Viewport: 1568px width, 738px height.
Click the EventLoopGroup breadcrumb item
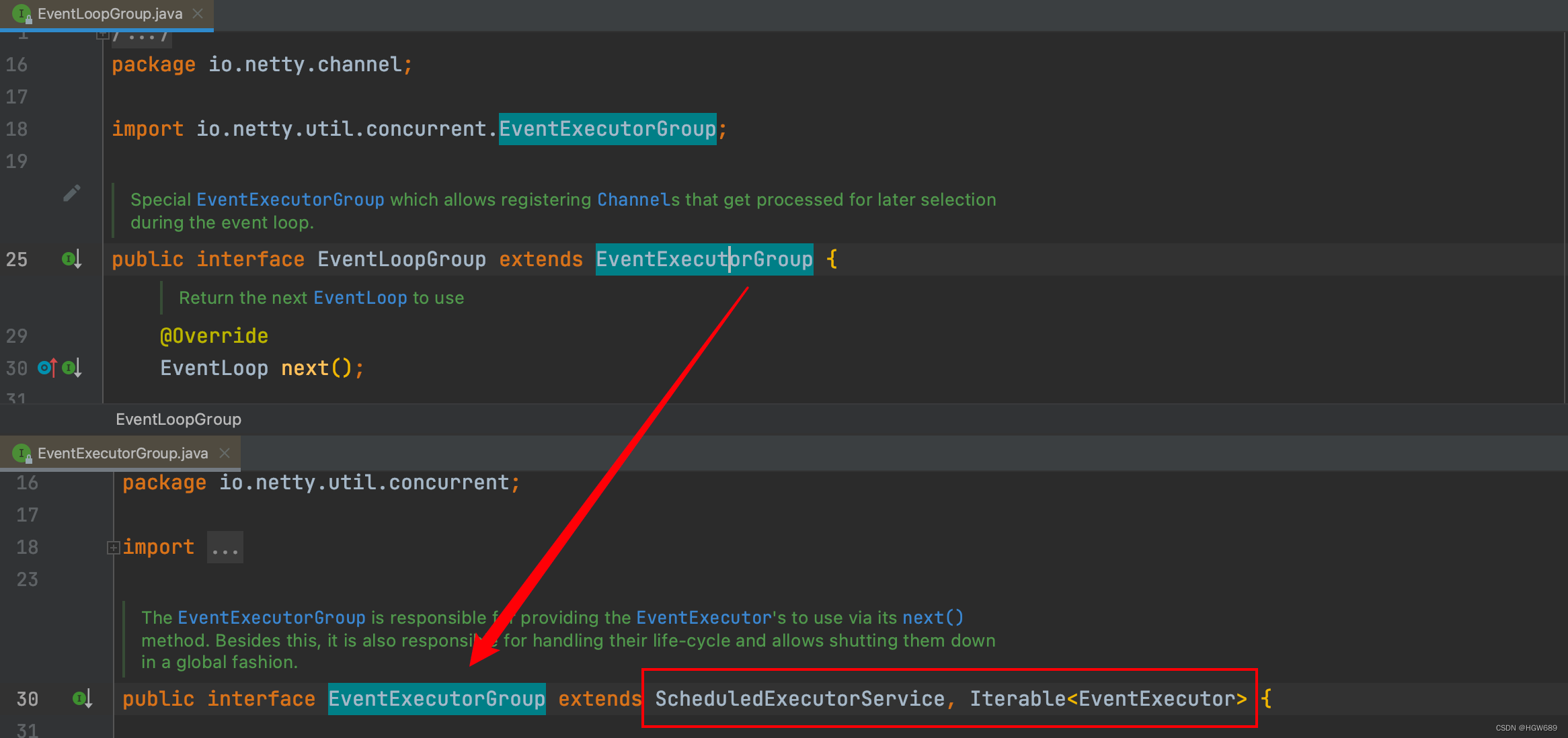[x=178, y=419]
